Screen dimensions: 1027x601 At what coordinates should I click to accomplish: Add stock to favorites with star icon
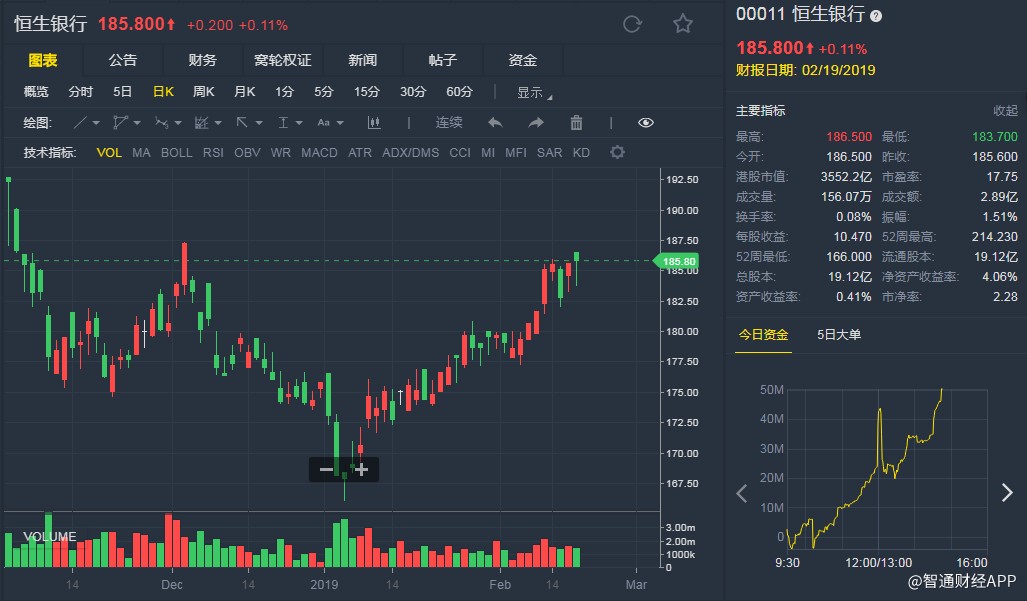[683, 24]
